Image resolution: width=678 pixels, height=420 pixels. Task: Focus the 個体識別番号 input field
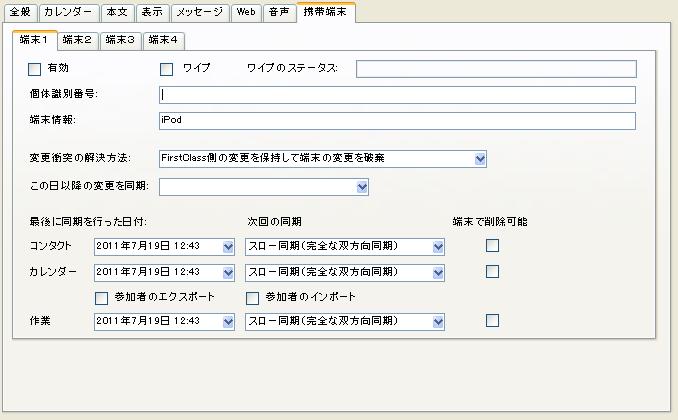[397, 95]
